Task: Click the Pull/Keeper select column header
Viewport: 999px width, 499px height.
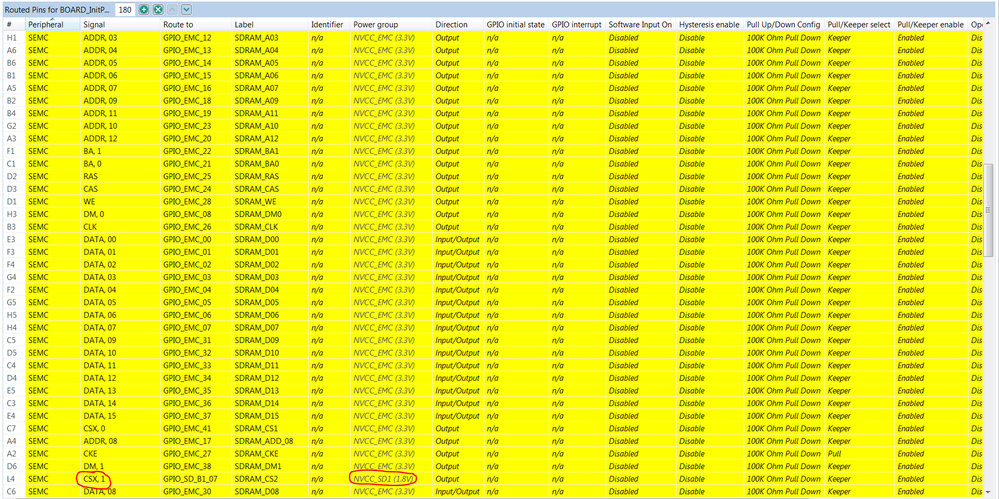Action: (x=859, y=24)
